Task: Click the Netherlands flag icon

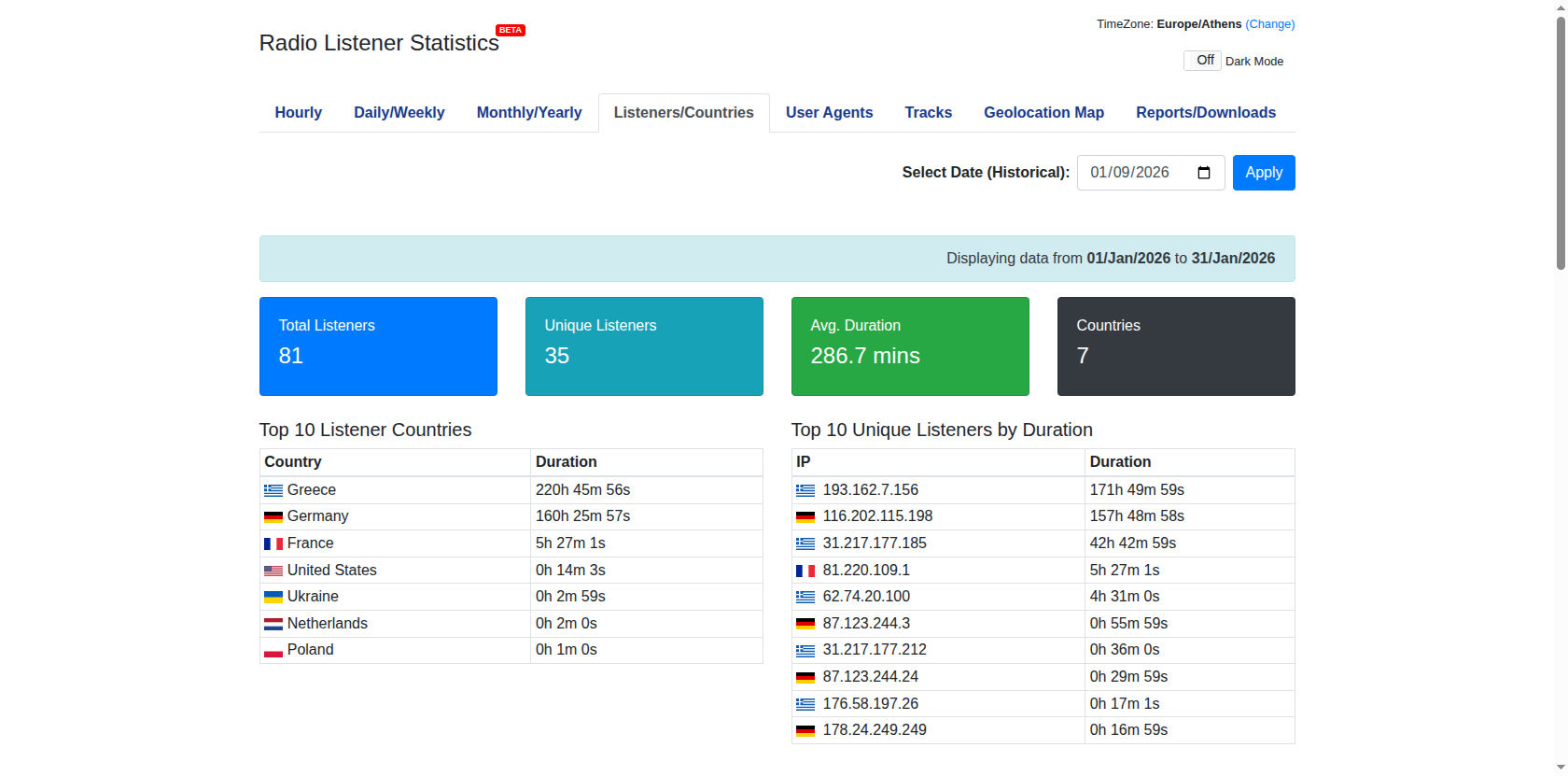Action: (x=273, y=624)
